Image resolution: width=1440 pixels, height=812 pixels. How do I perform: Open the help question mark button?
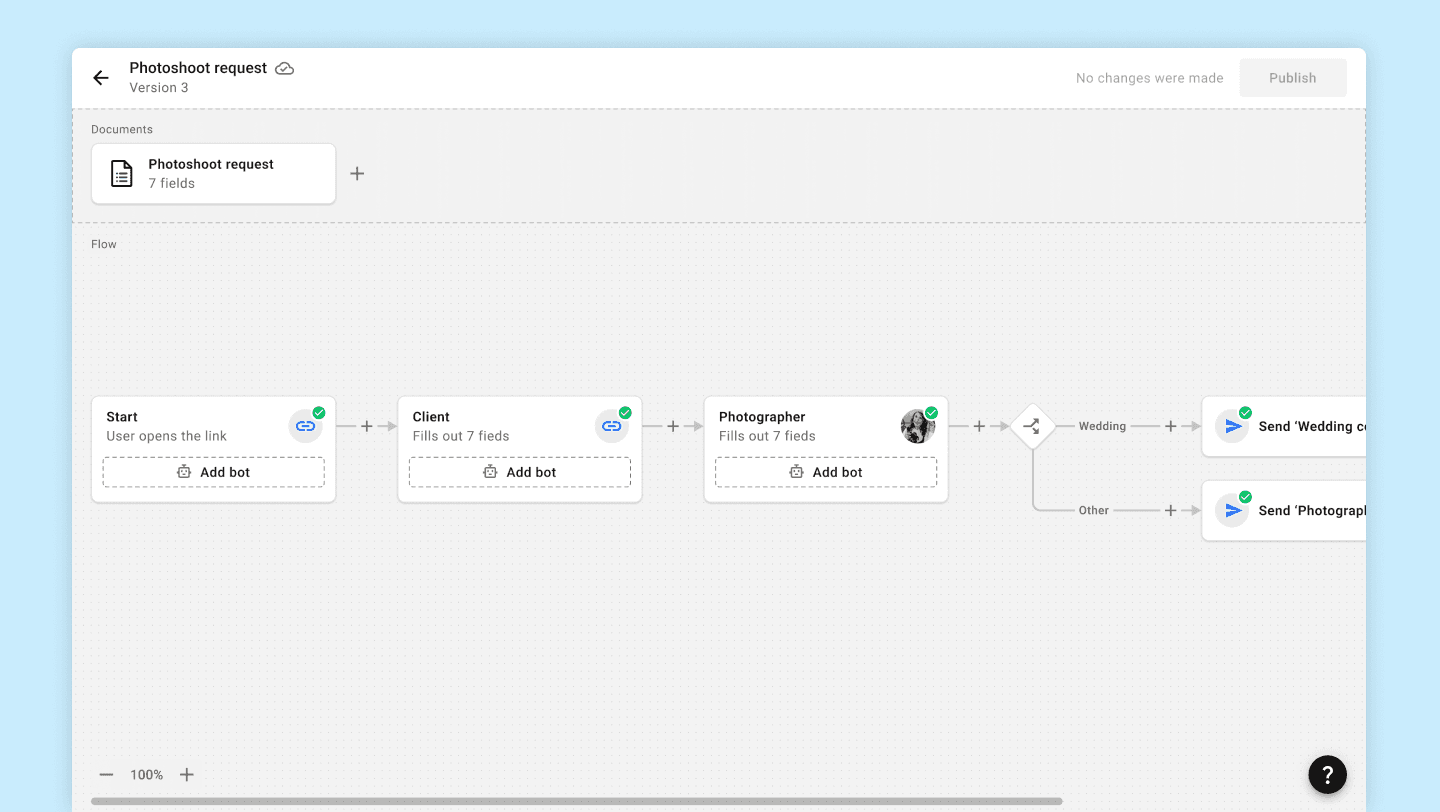pos(1328,774)
